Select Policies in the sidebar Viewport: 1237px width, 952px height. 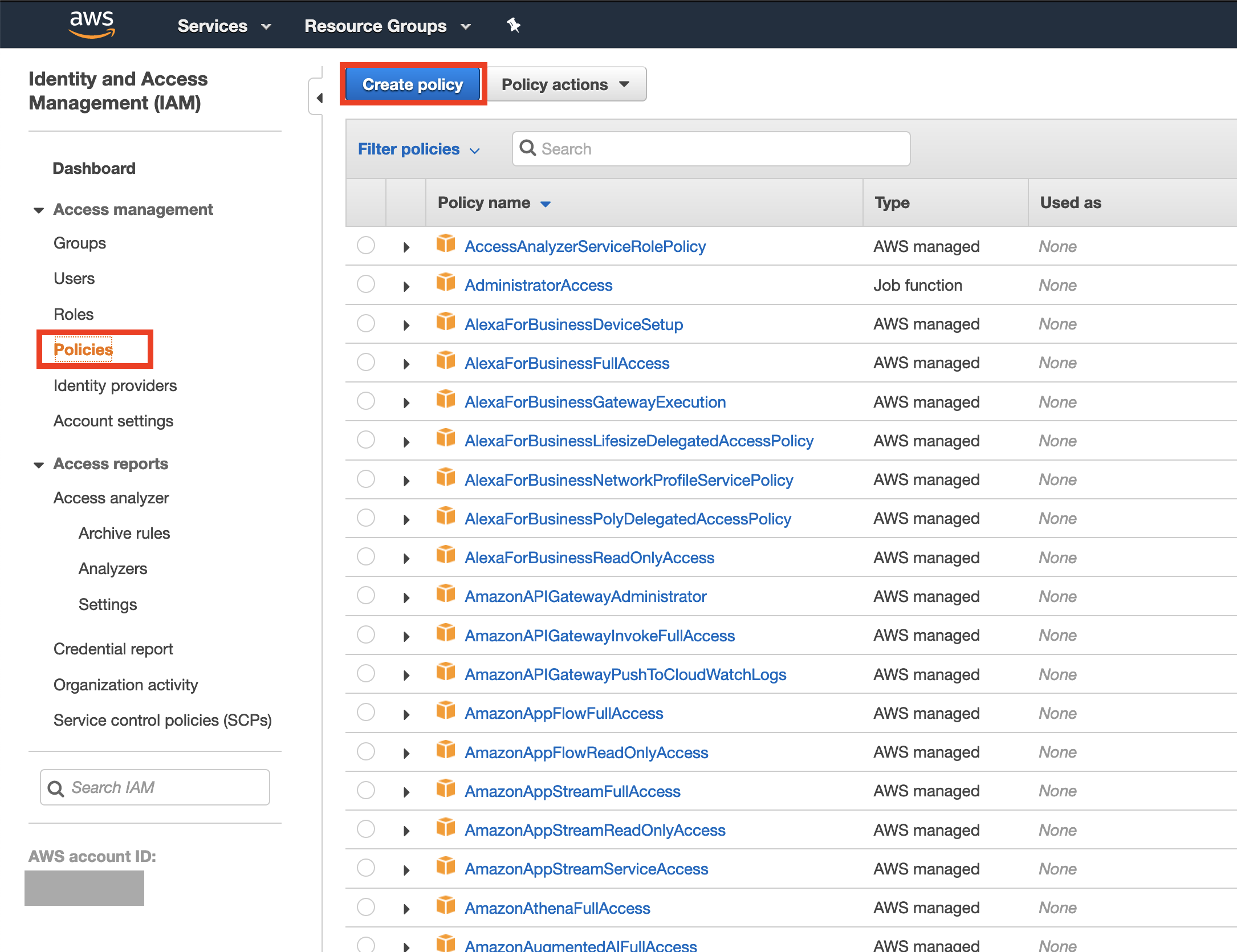click(83, 349)
